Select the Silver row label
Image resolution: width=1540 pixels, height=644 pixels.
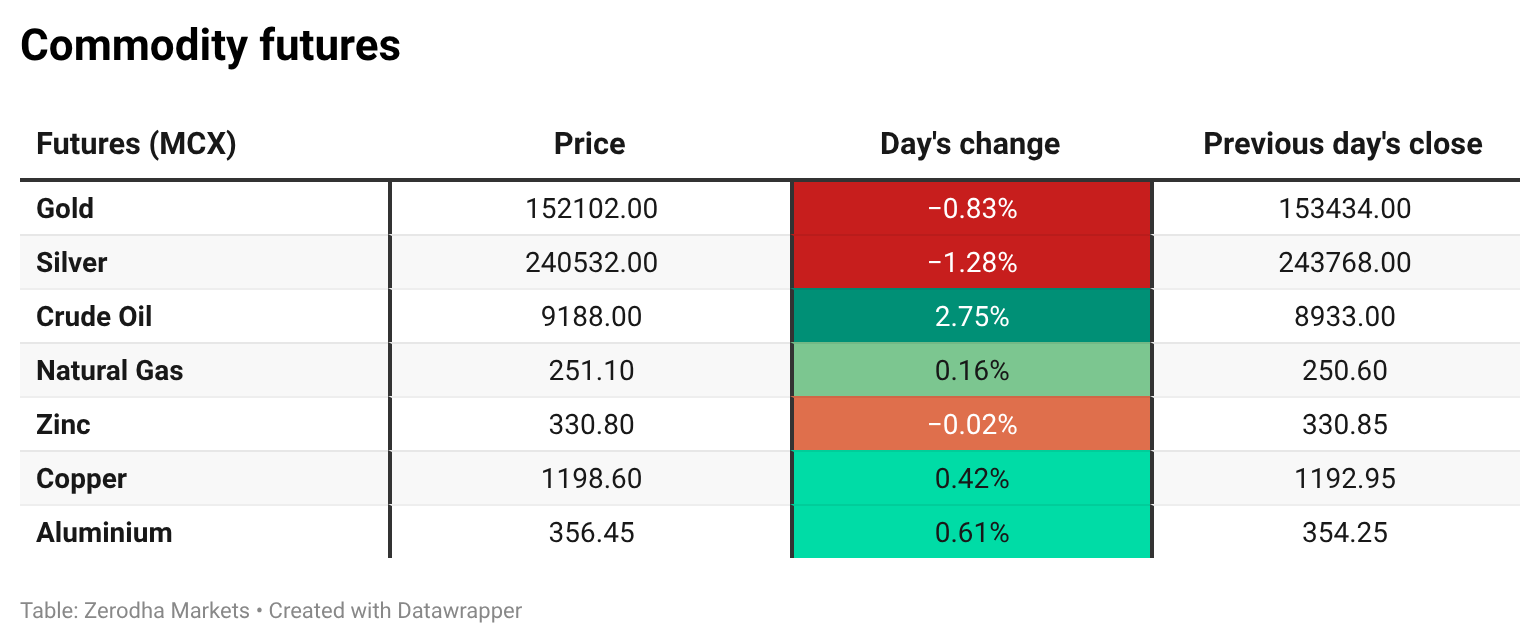point(72,263)
